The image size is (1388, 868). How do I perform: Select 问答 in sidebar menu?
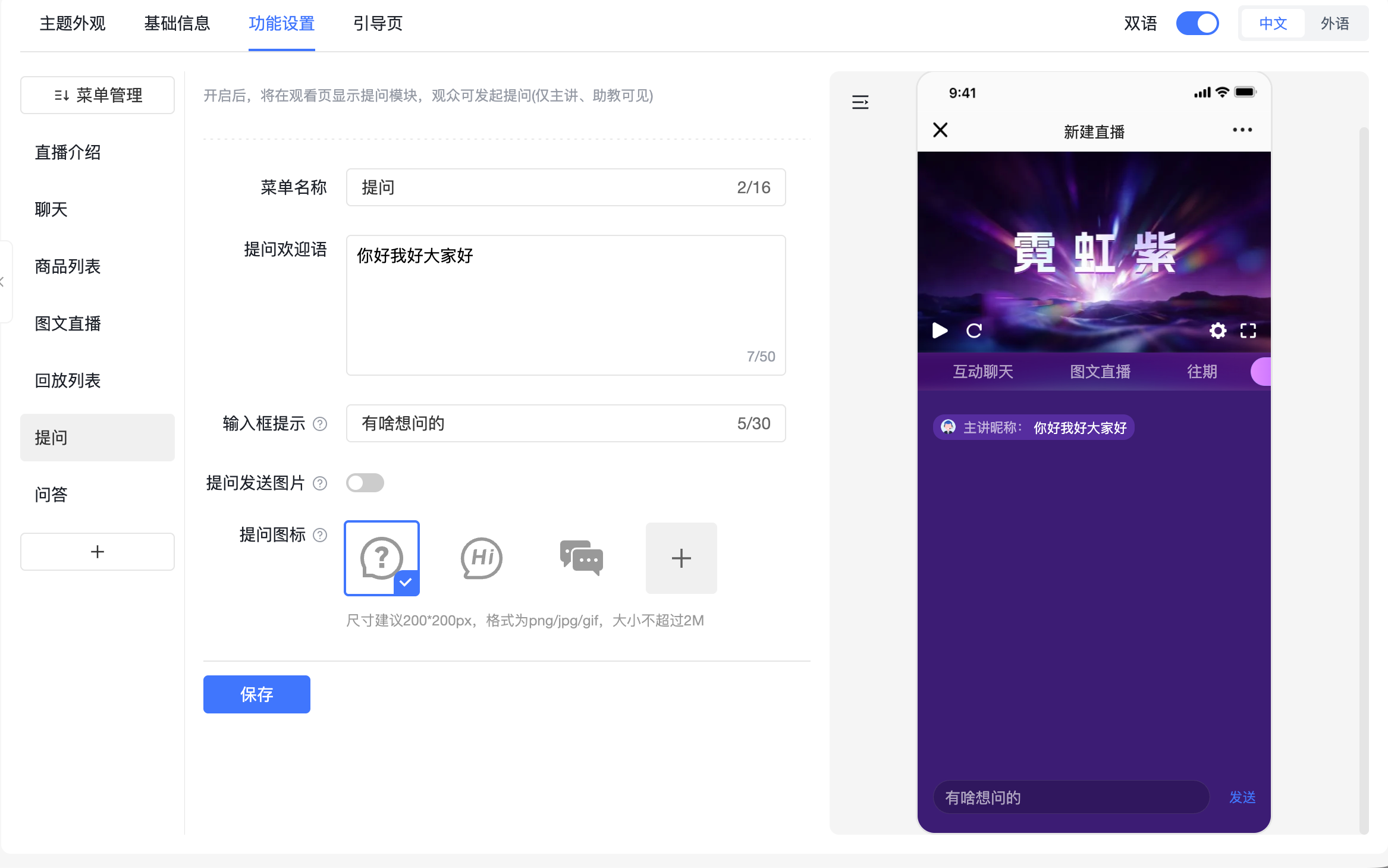click(98, 495)
